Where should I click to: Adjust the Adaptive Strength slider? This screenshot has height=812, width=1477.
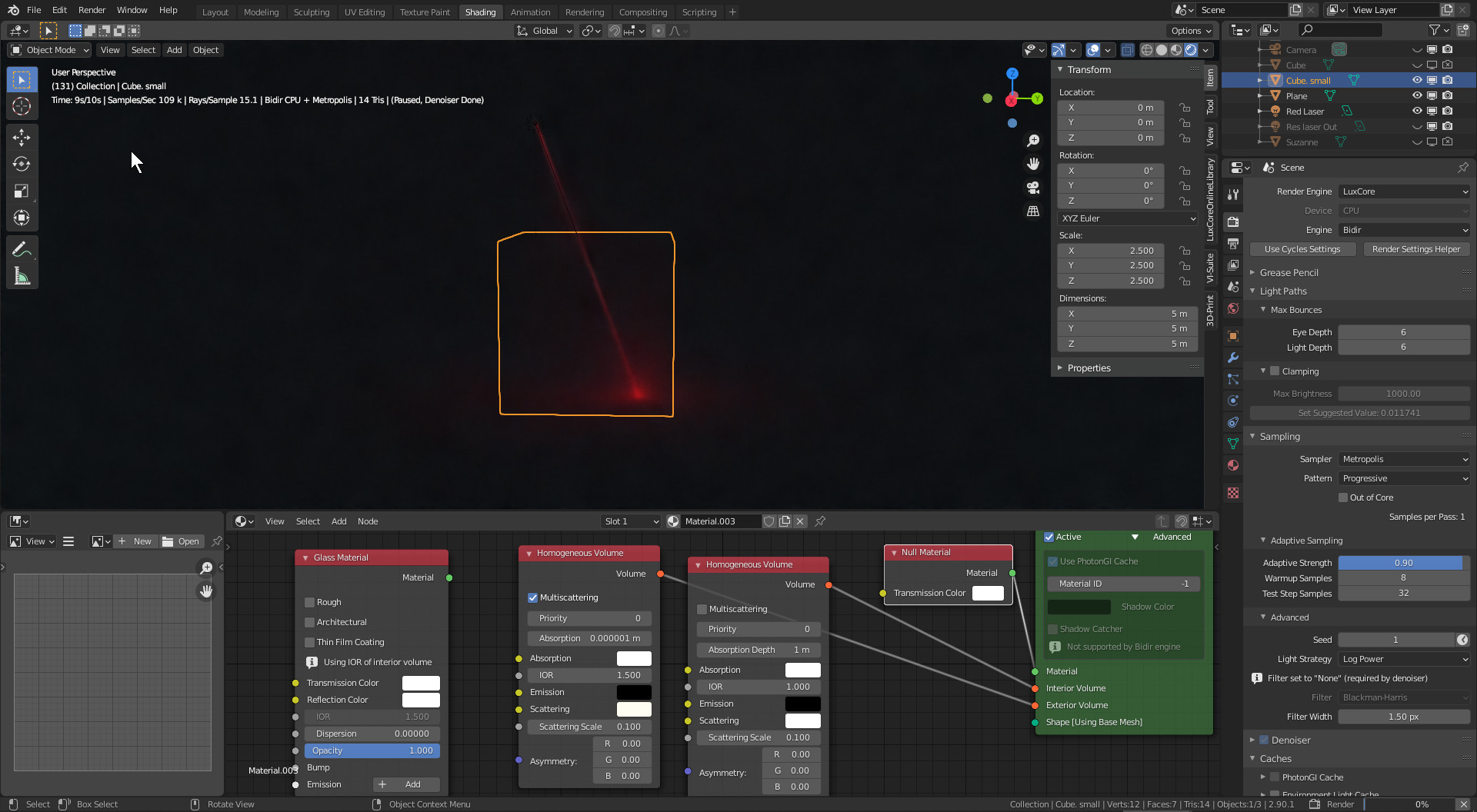tap(1403, 563)
